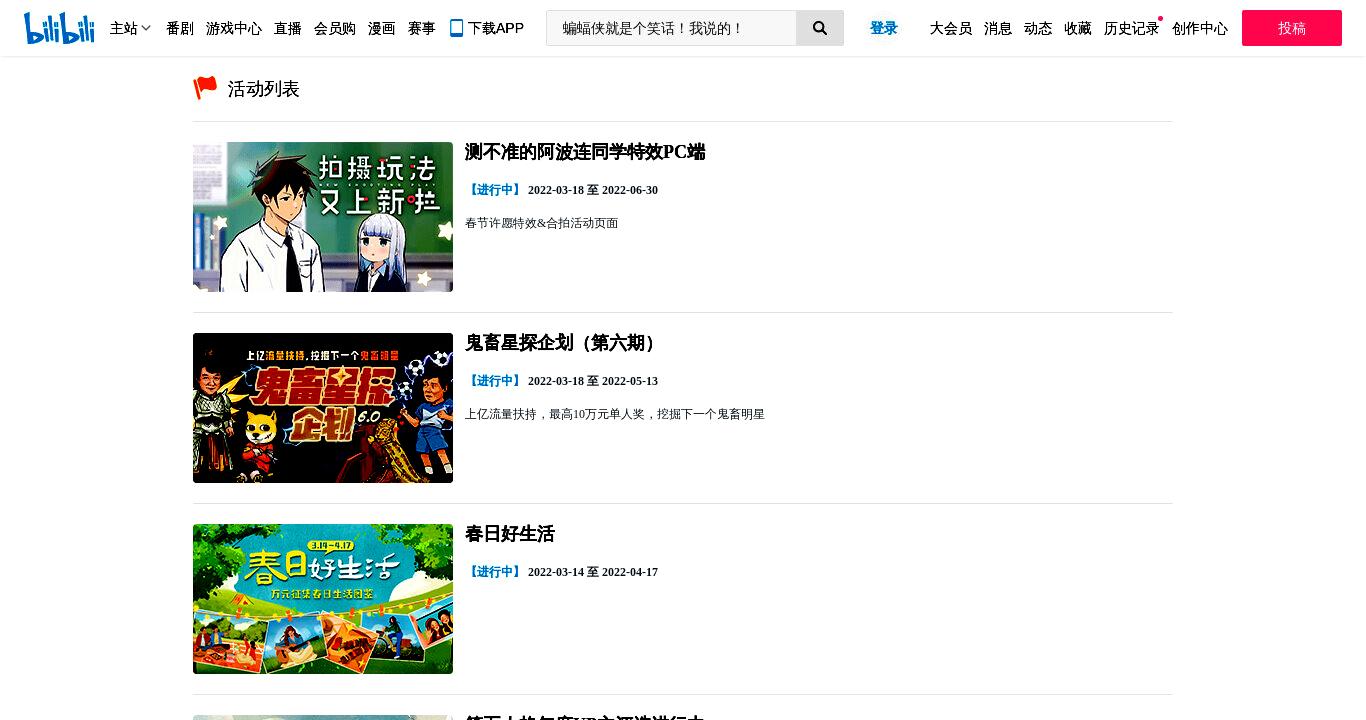Click the 登录 login link

(884, 28)
